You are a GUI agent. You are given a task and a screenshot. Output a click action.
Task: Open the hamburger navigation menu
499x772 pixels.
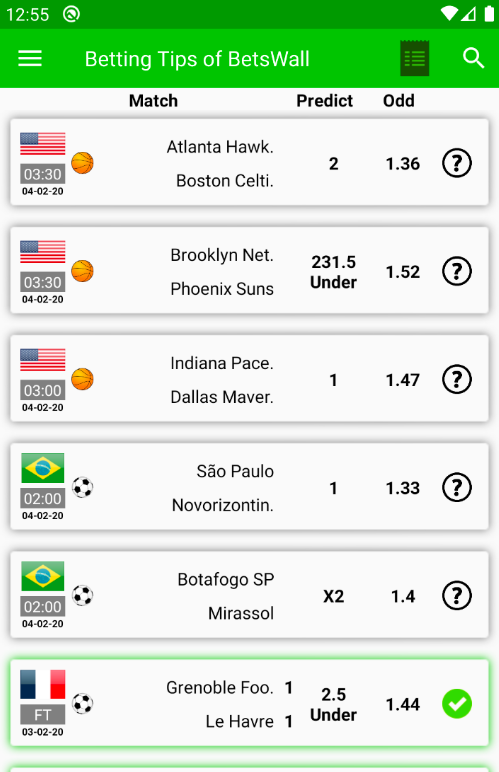30,59
